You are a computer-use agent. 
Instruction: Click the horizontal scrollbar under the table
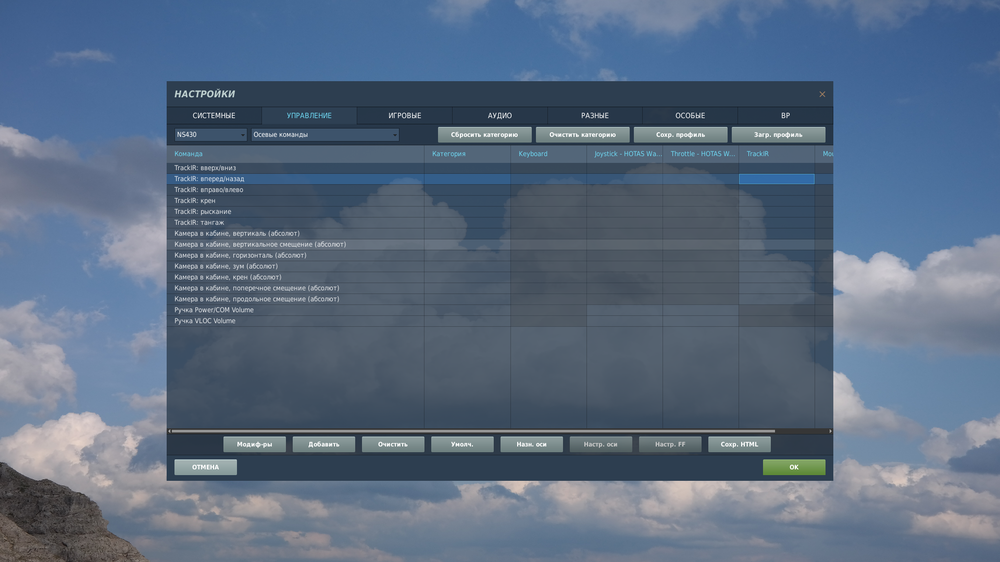473,431
